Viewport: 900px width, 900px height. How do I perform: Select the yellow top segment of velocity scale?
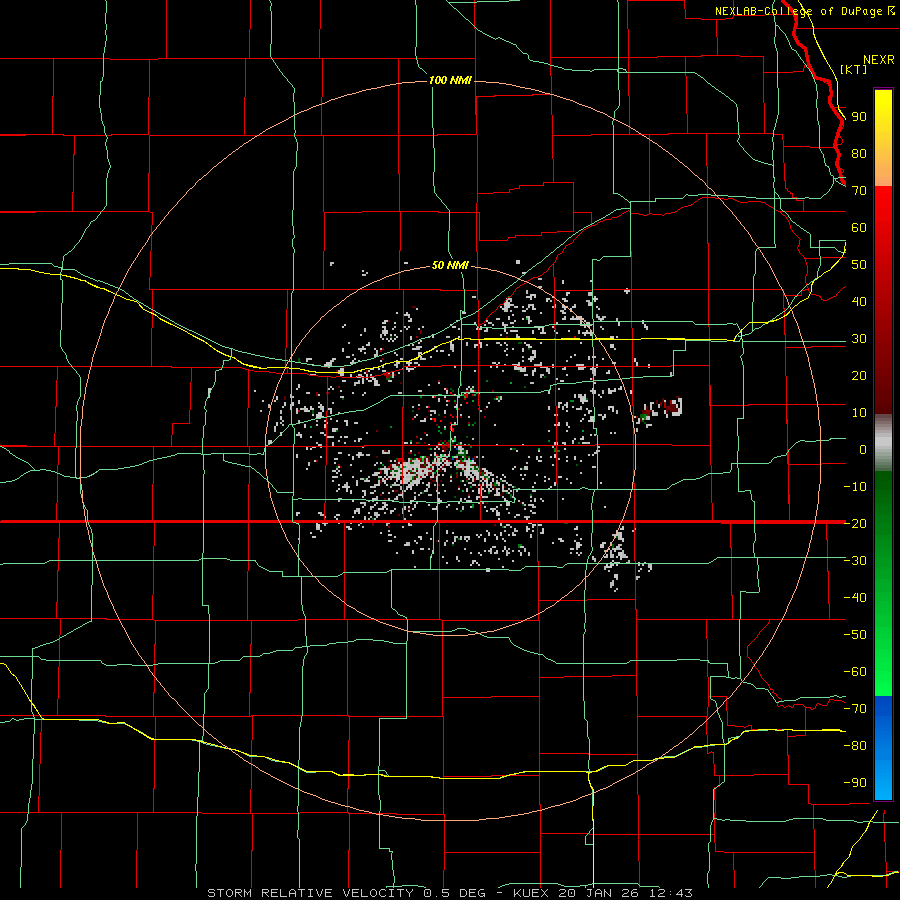(x=883, y=137)
